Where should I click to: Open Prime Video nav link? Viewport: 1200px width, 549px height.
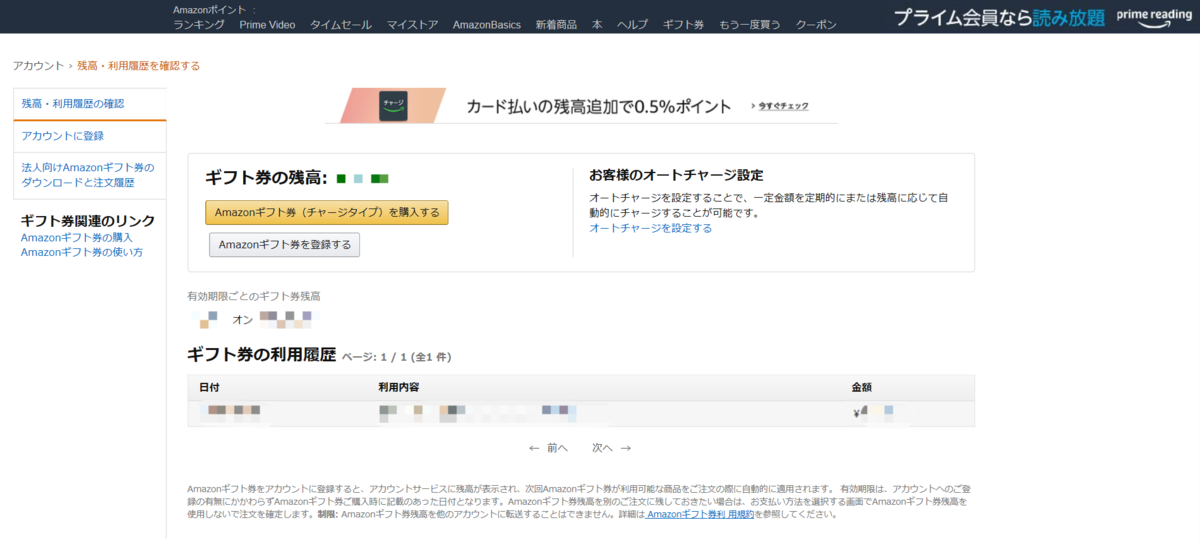[267, 25]
